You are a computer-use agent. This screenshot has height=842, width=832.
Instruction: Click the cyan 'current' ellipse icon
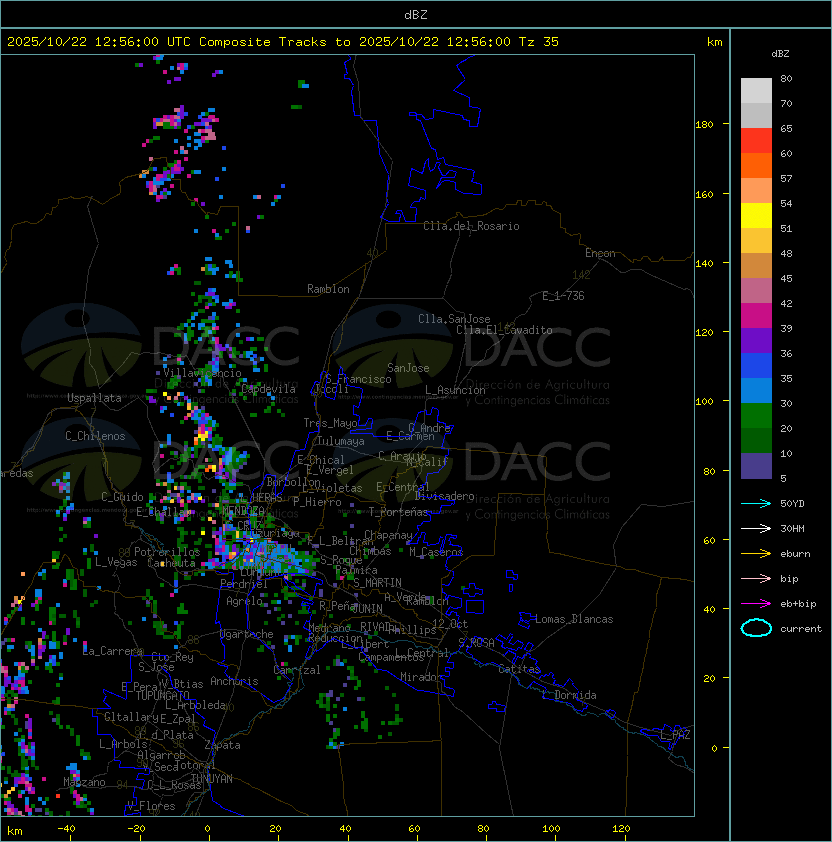click(x=756, y=628)
